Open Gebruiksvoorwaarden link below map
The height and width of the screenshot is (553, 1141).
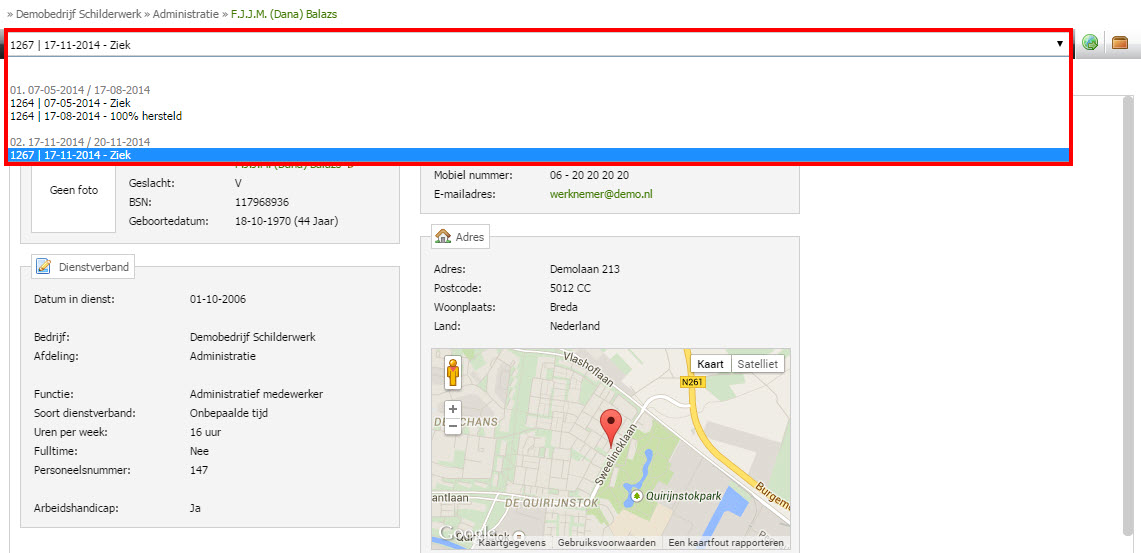pyautogui.click(x=607, y=543)
